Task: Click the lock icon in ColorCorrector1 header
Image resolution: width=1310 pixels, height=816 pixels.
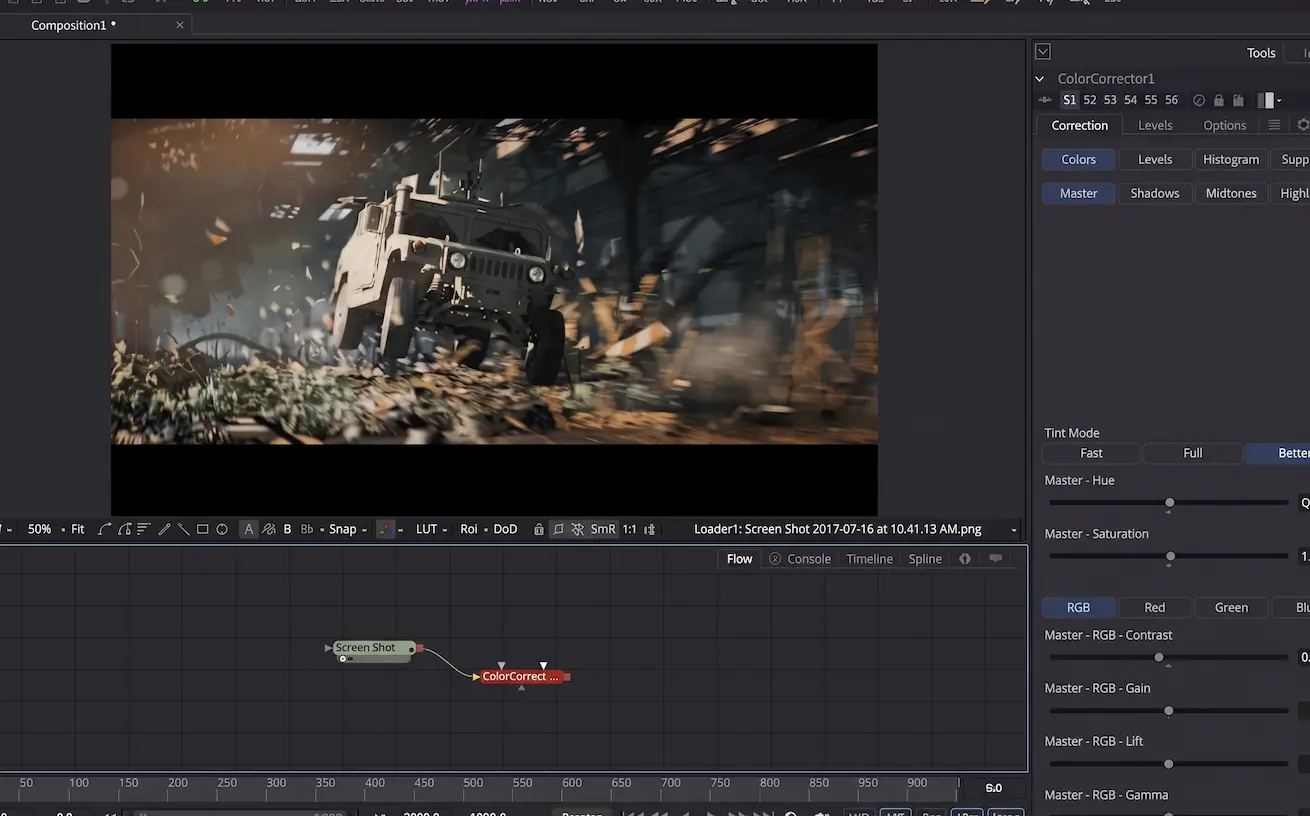Action: click(1218, 100)
